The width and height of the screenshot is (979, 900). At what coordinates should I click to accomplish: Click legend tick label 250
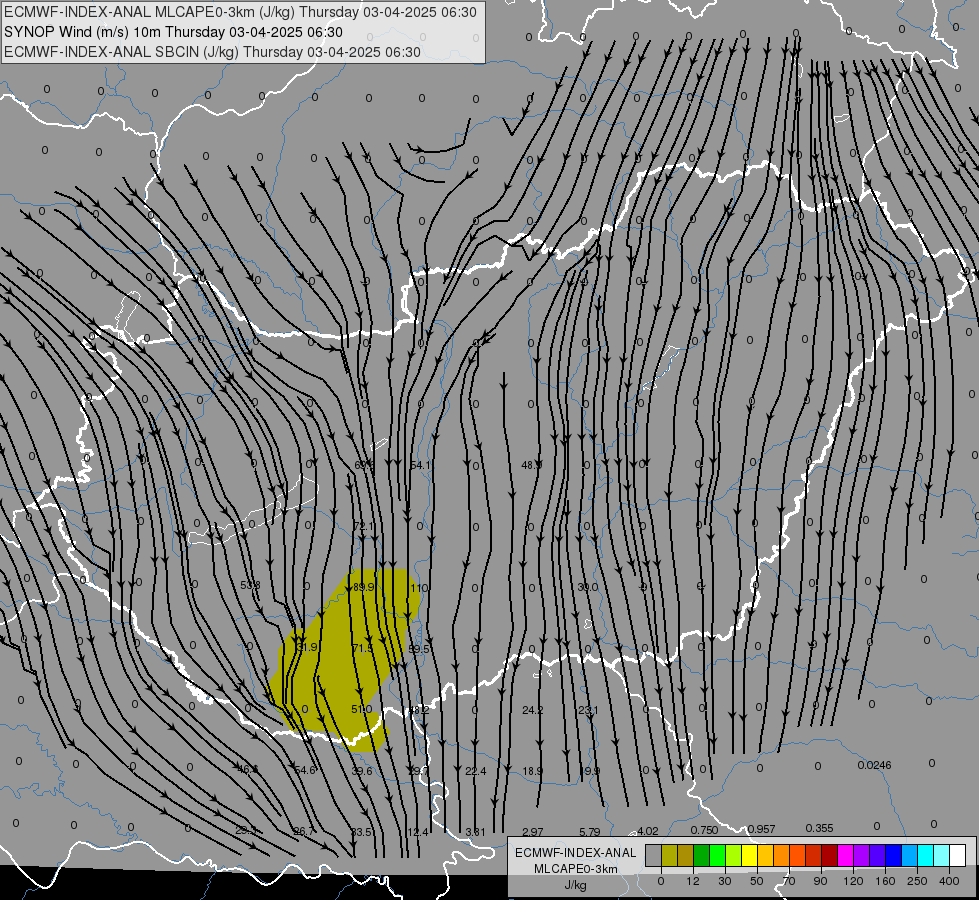tap(917, 881)
